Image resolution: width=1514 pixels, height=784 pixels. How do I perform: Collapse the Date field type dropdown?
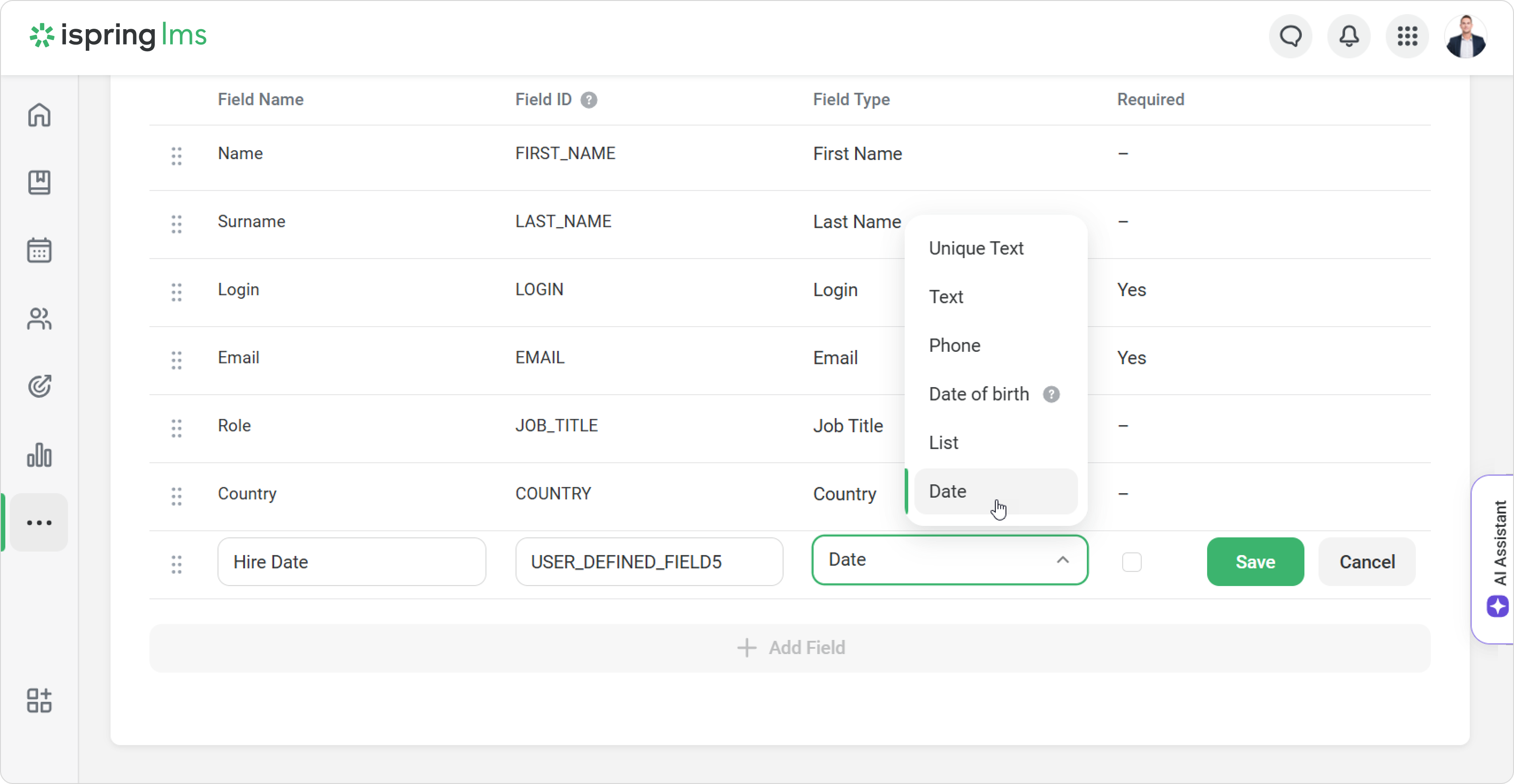coord(1062,559)
